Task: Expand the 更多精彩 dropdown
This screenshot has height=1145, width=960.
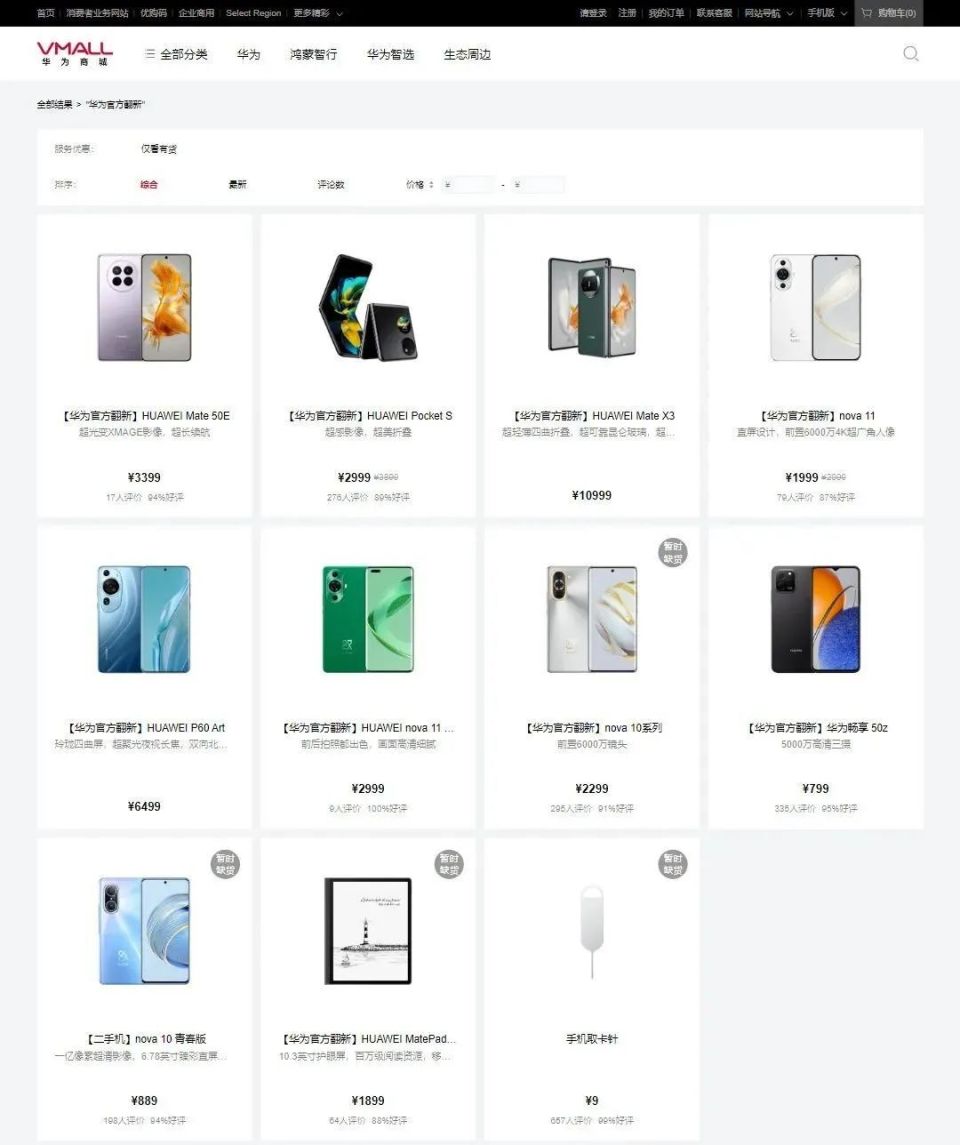Action: pyautogui.click(x=318, y=13)
